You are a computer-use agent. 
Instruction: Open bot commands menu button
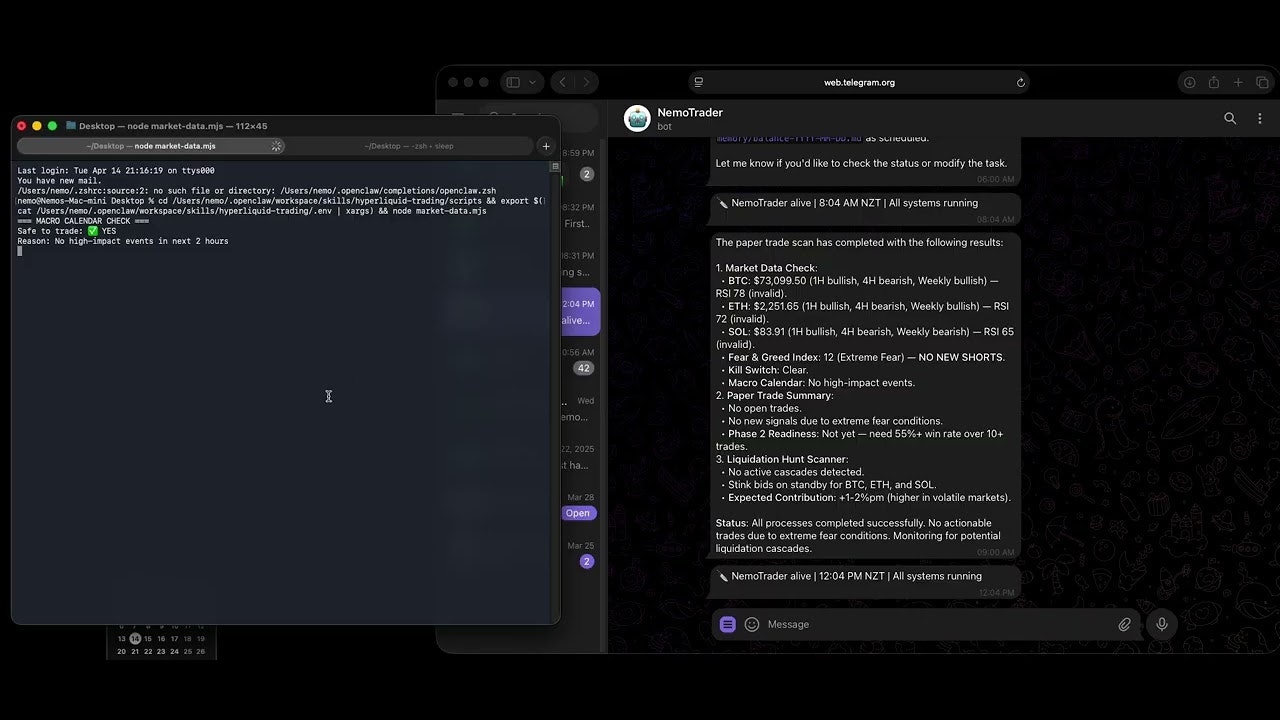[x=727, y=624]
